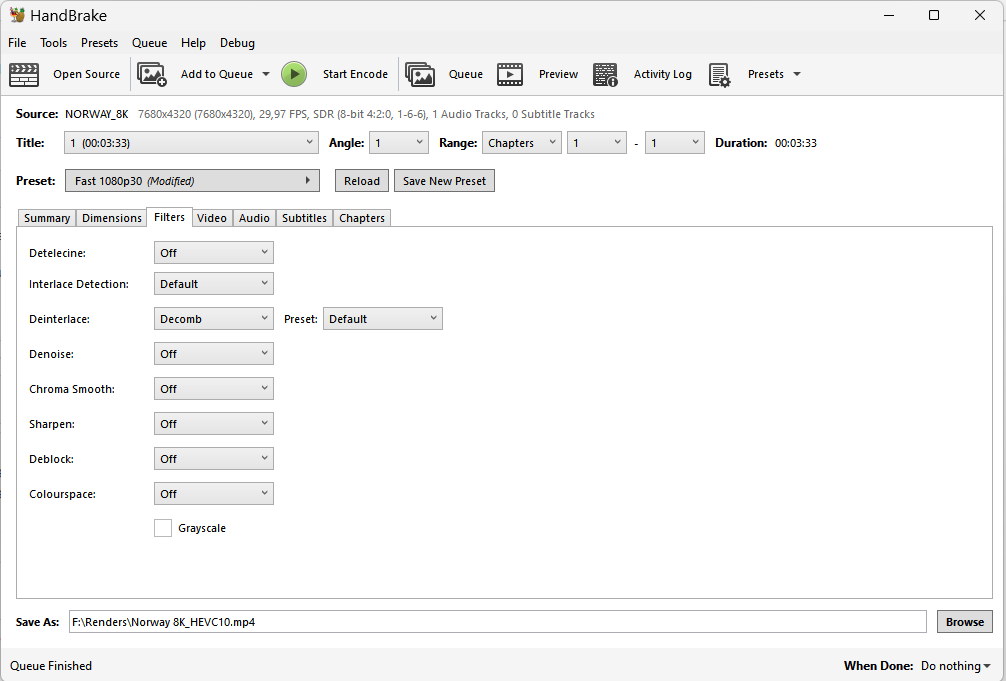Open the Tools menu
1006x681 pixels.
pos(53,43)
